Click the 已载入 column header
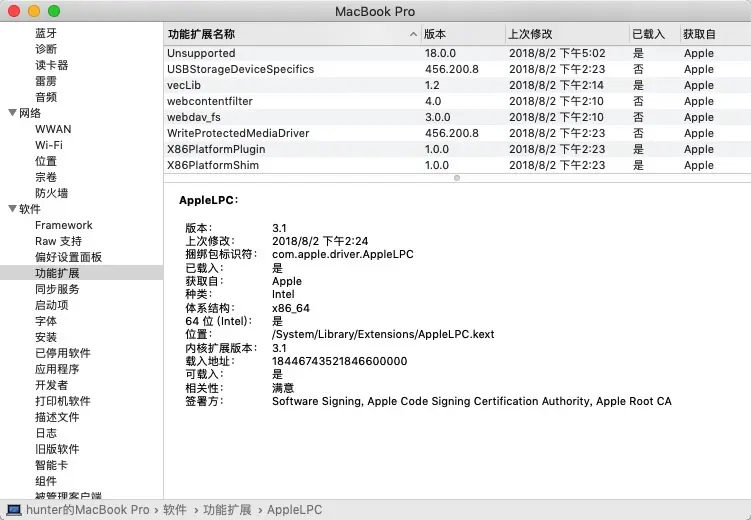751x520 pixels. [650, 34]
